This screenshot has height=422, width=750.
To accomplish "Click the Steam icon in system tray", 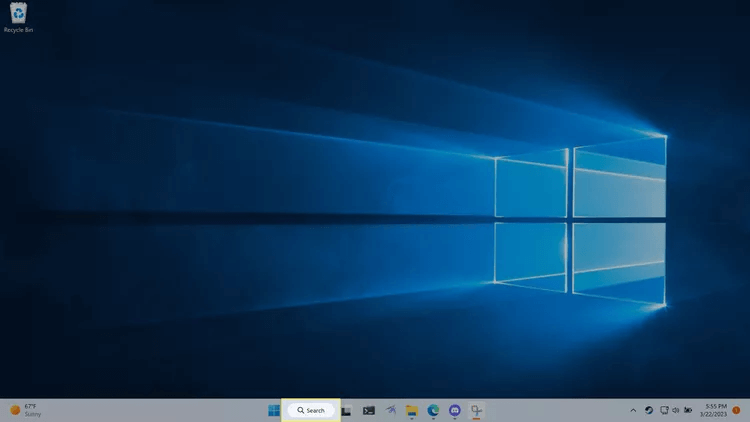I will tap(649, 410).
